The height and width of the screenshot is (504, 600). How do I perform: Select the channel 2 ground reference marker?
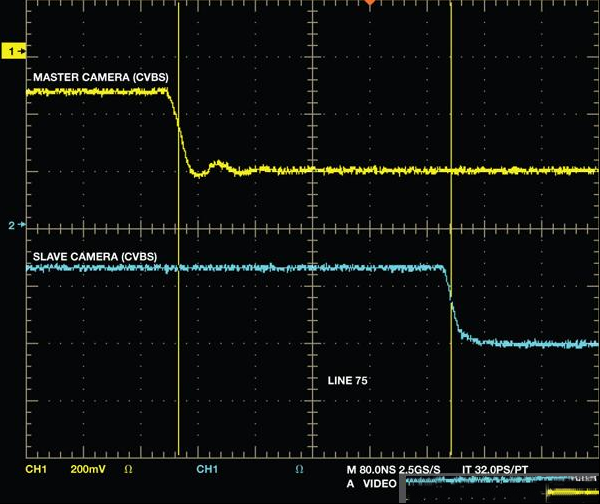[x=17, y=225]
